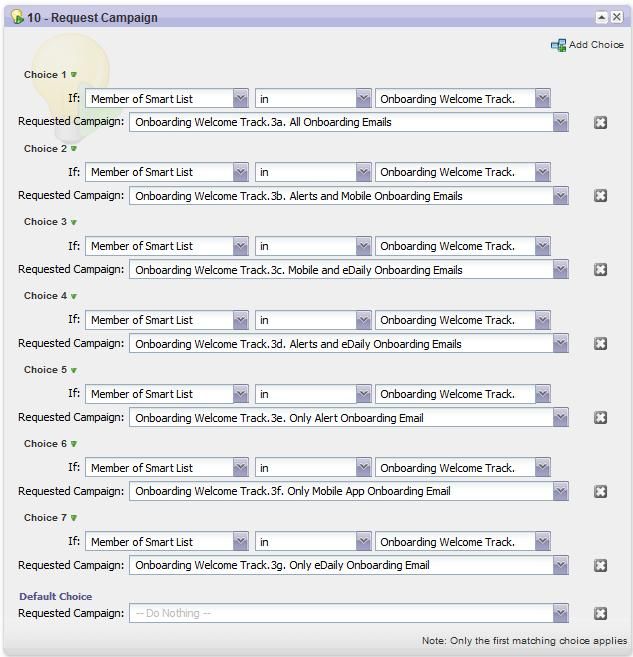Remove Choice 7 Only eDaily row
The width and height of the screenshot is (633, 657).
600,566
